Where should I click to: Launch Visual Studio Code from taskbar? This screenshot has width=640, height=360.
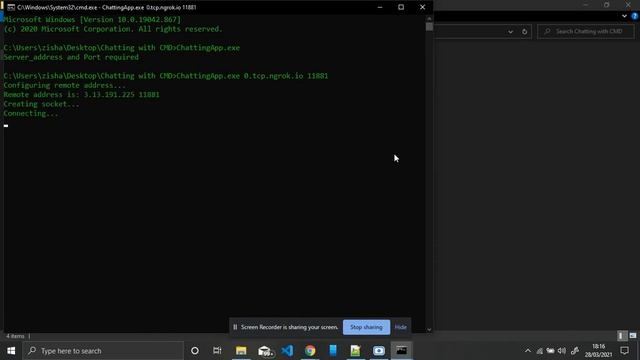point(287,351)
